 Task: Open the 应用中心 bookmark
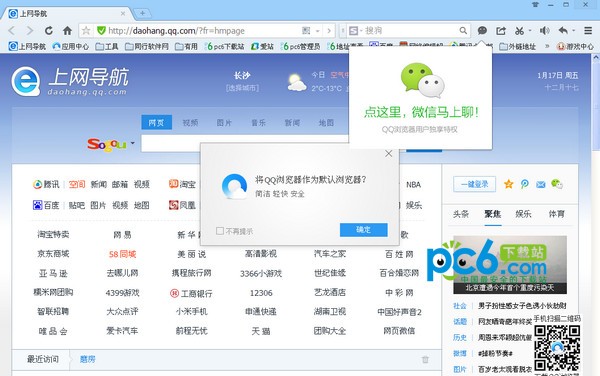[71, 46]
